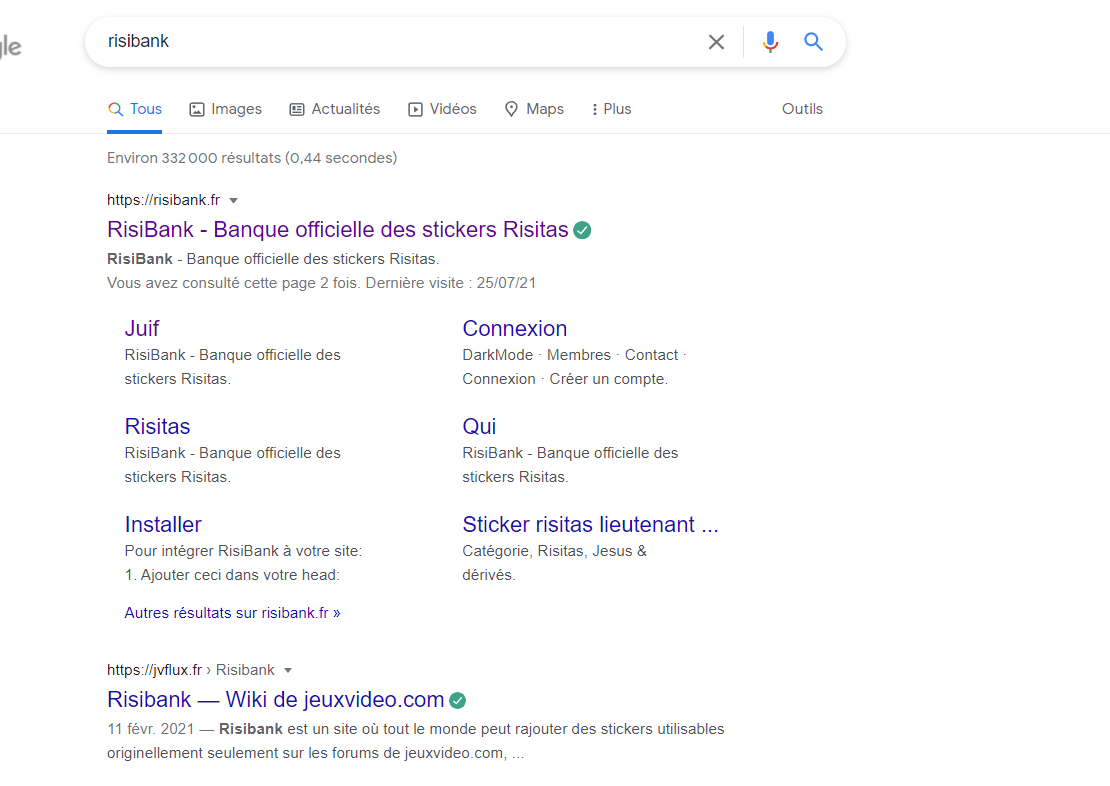Click the Pour intégrer RisiBank à votre site snippet
The height and width of the screenshot is (786, 1110).
point(243,563)
